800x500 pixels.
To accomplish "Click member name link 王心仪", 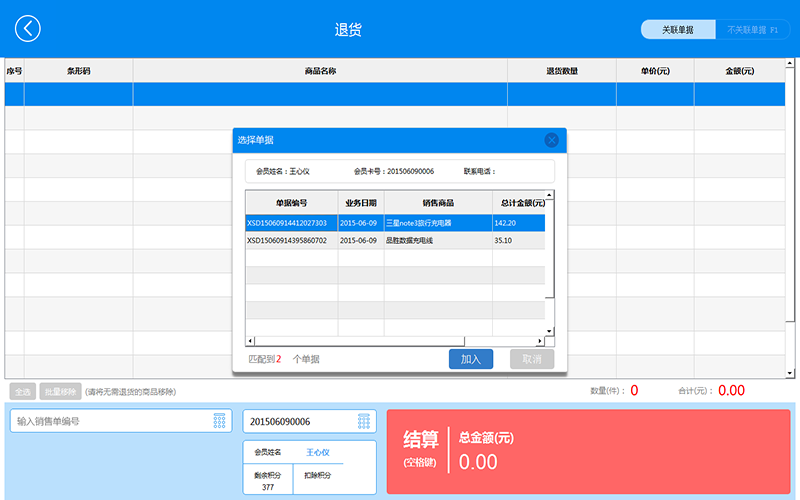I will pyautogui.click(x=318, y=453).
